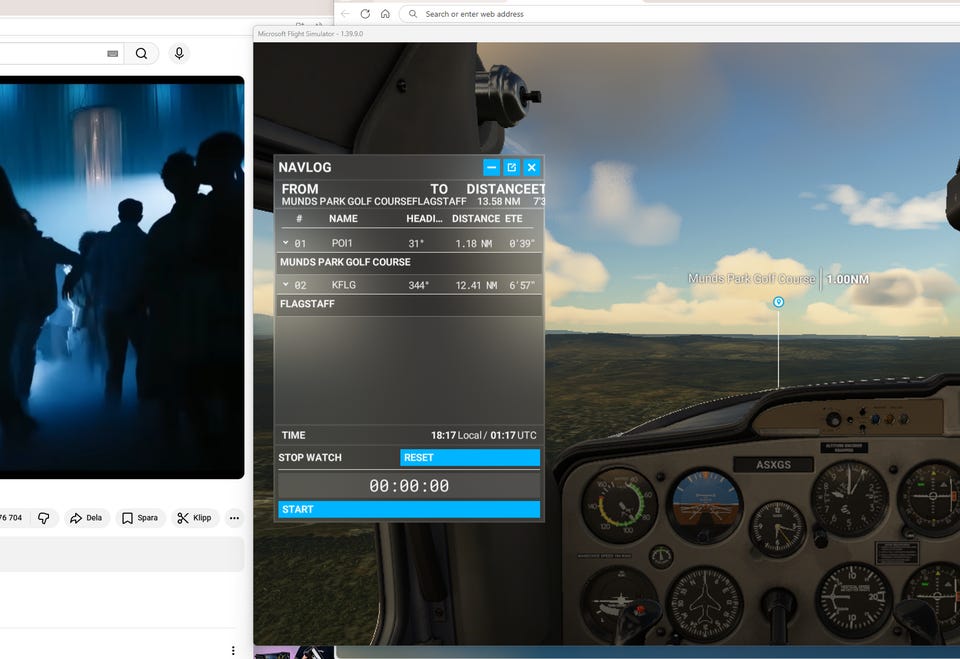Click the browser refresh icon
960x659 pixels.
(365, 14)
